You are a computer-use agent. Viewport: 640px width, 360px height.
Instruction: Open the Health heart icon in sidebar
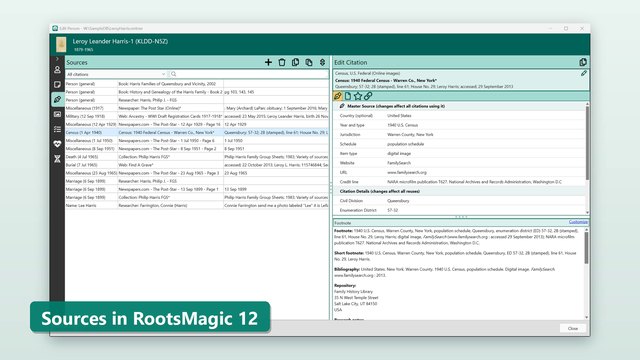pyautogui.click(x=58, y=144)
